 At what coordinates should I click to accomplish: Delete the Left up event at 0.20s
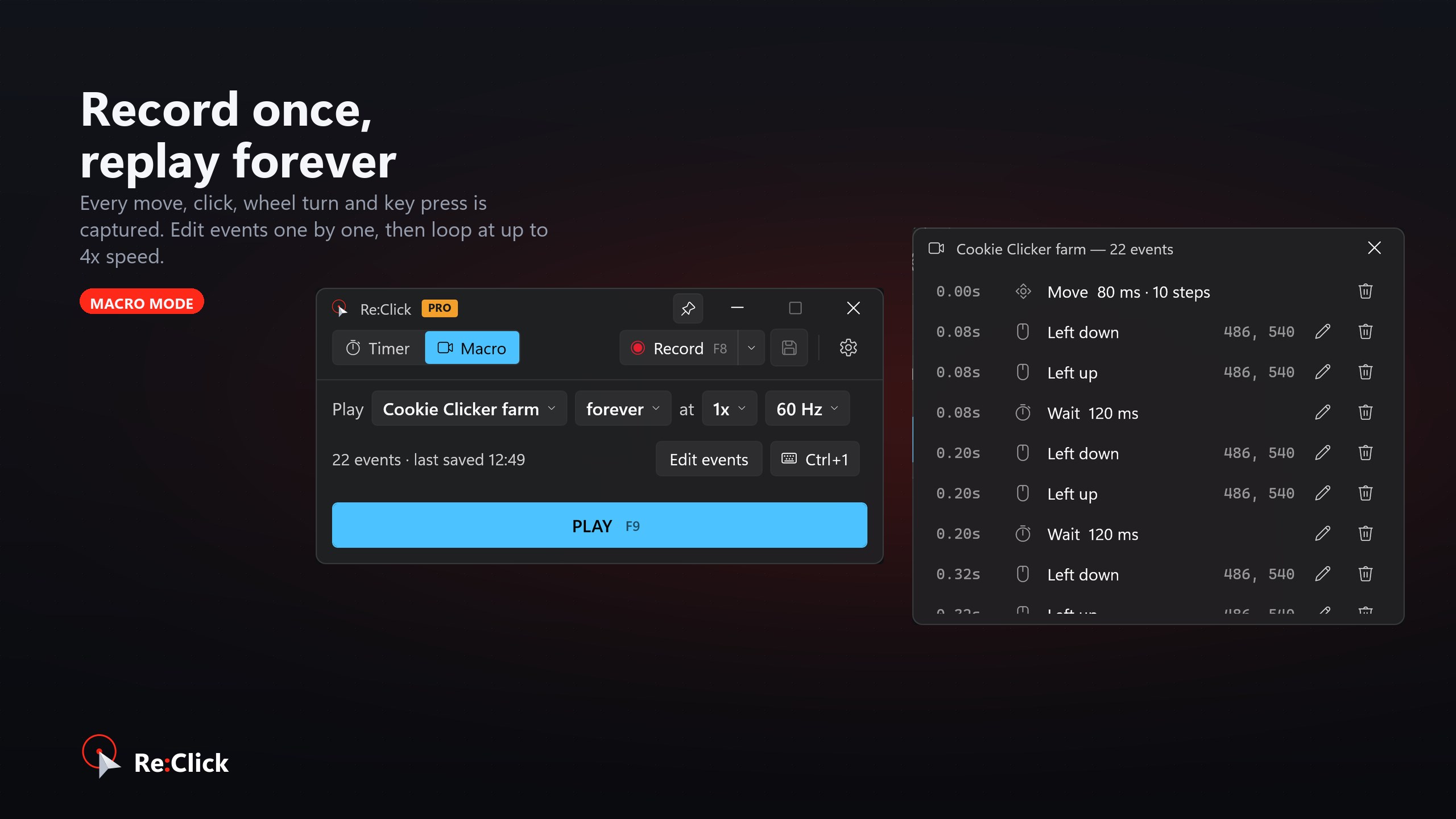[x=1366, y=494]
